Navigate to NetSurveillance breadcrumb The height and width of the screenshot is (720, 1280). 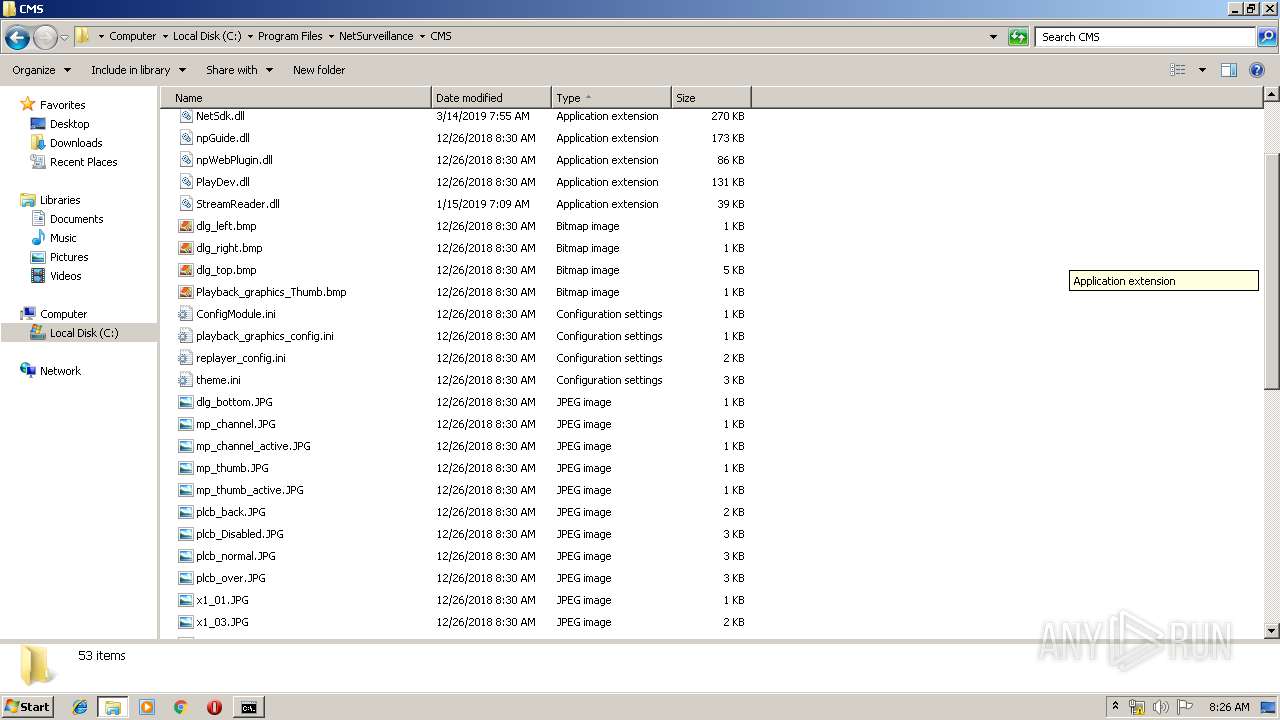coord(376,36)
